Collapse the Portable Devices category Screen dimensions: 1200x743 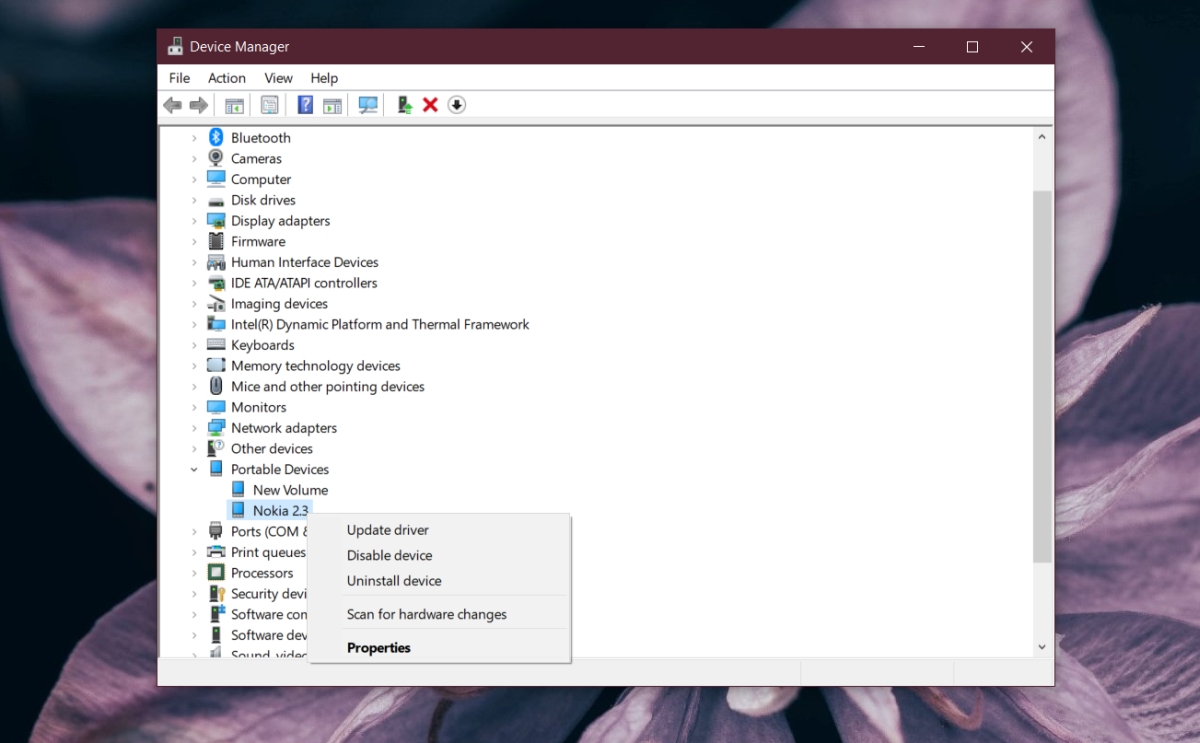(194, 468)
